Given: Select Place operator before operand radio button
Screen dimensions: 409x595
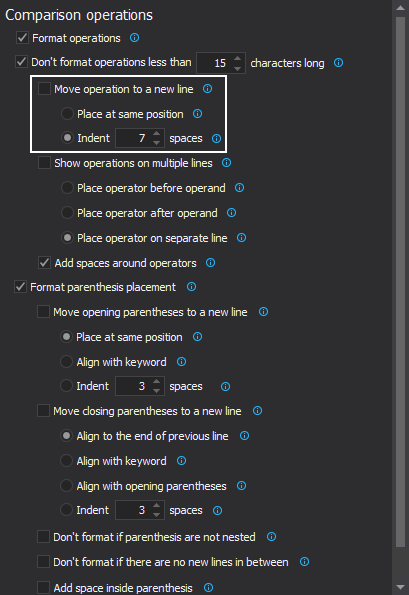Looking at the screenshot, I should pos(67,188).
